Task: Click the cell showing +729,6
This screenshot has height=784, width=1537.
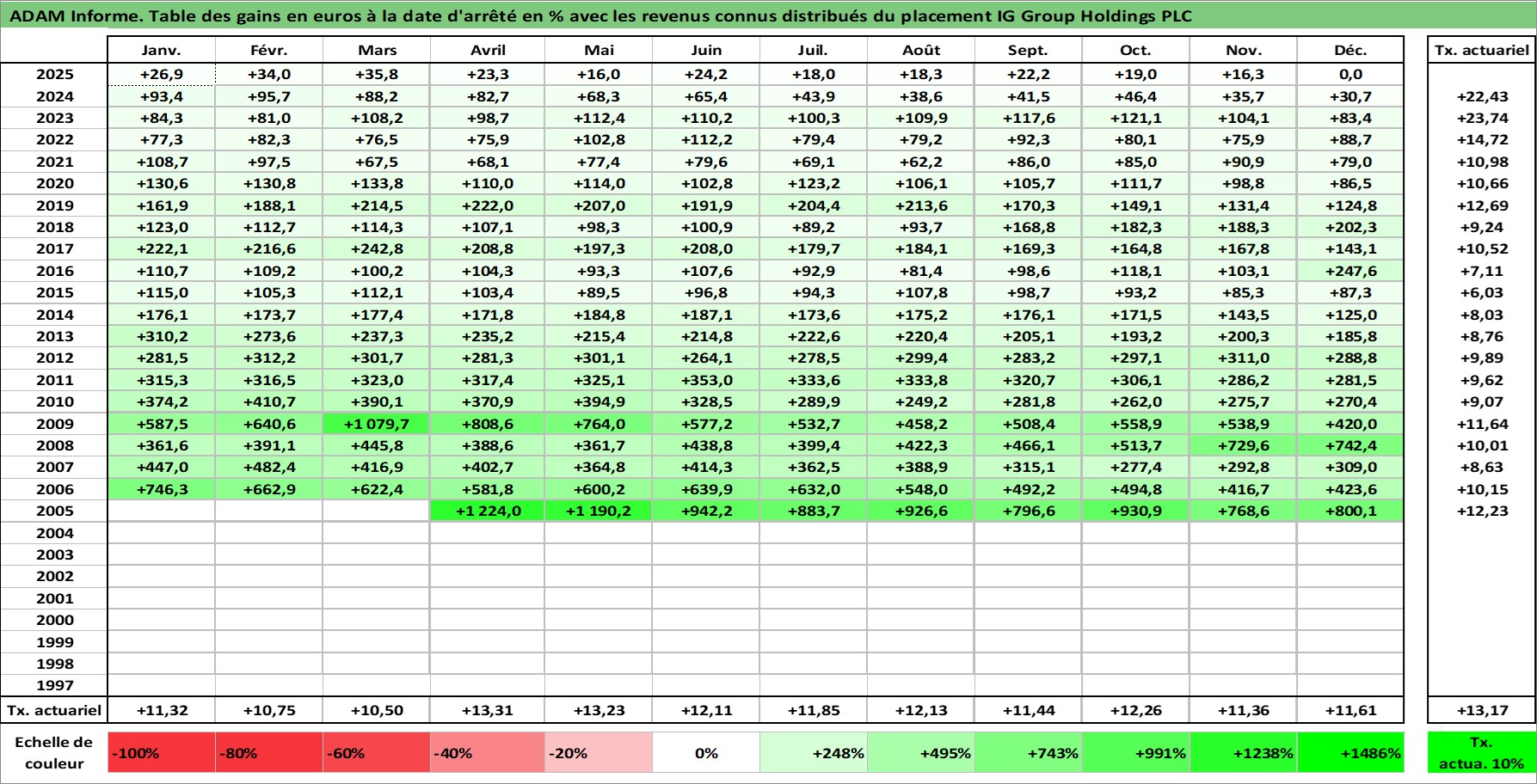Action: click(1244, 445)
